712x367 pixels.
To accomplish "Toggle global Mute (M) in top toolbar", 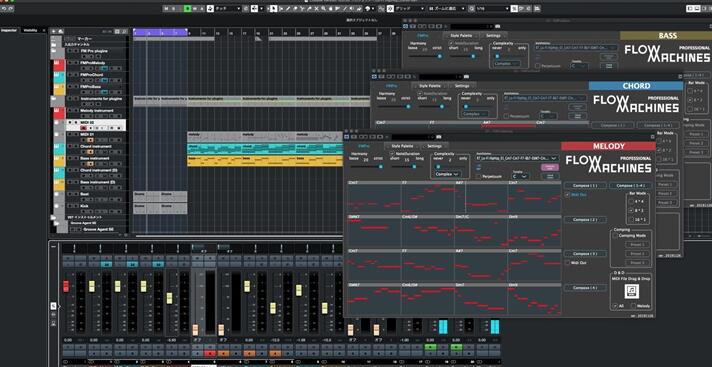I will point(166,9).
